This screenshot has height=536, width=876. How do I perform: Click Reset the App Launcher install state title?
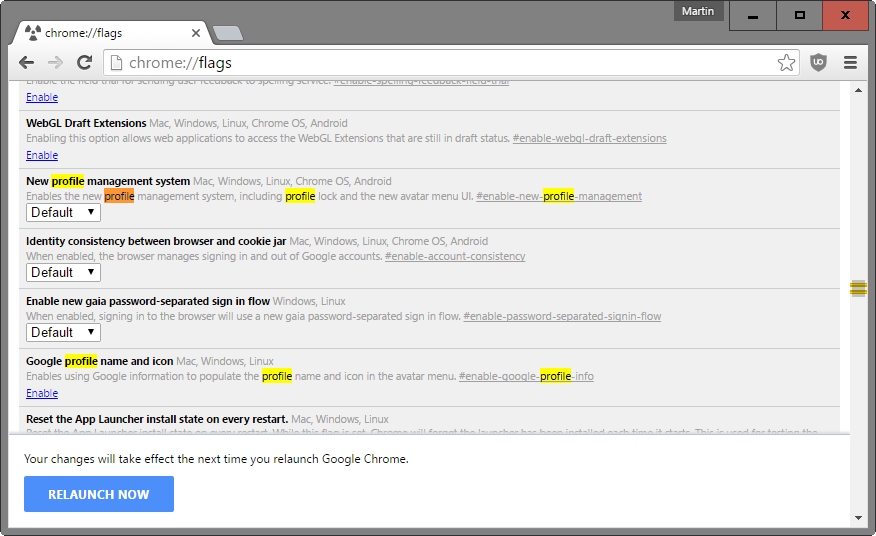tap(157, 419)
